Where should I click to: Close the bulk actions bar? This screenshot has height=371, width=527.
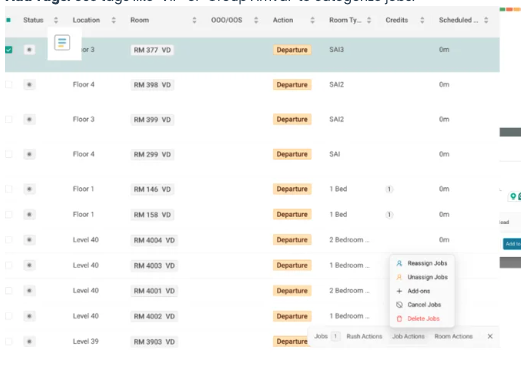point(490,336)
